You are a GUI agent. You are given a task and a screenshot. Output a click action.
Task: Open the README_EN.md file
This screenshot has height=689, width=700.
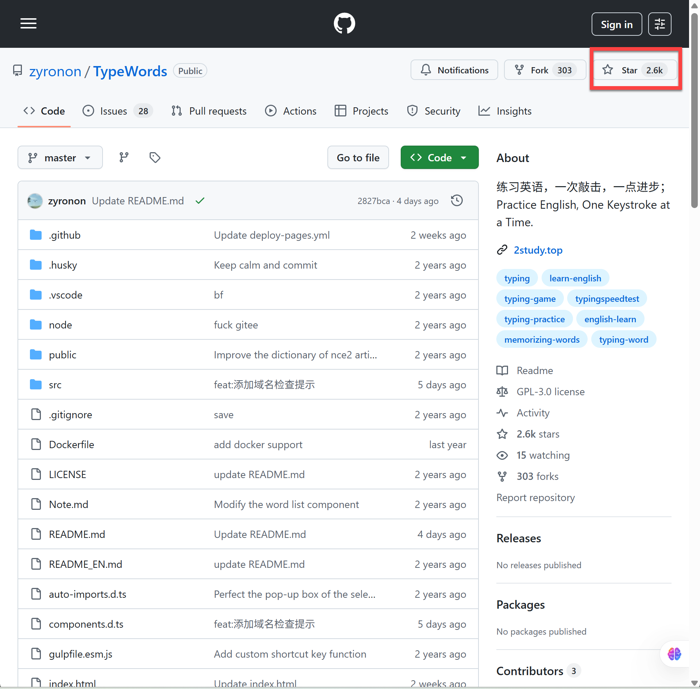(x=85, y=564)
